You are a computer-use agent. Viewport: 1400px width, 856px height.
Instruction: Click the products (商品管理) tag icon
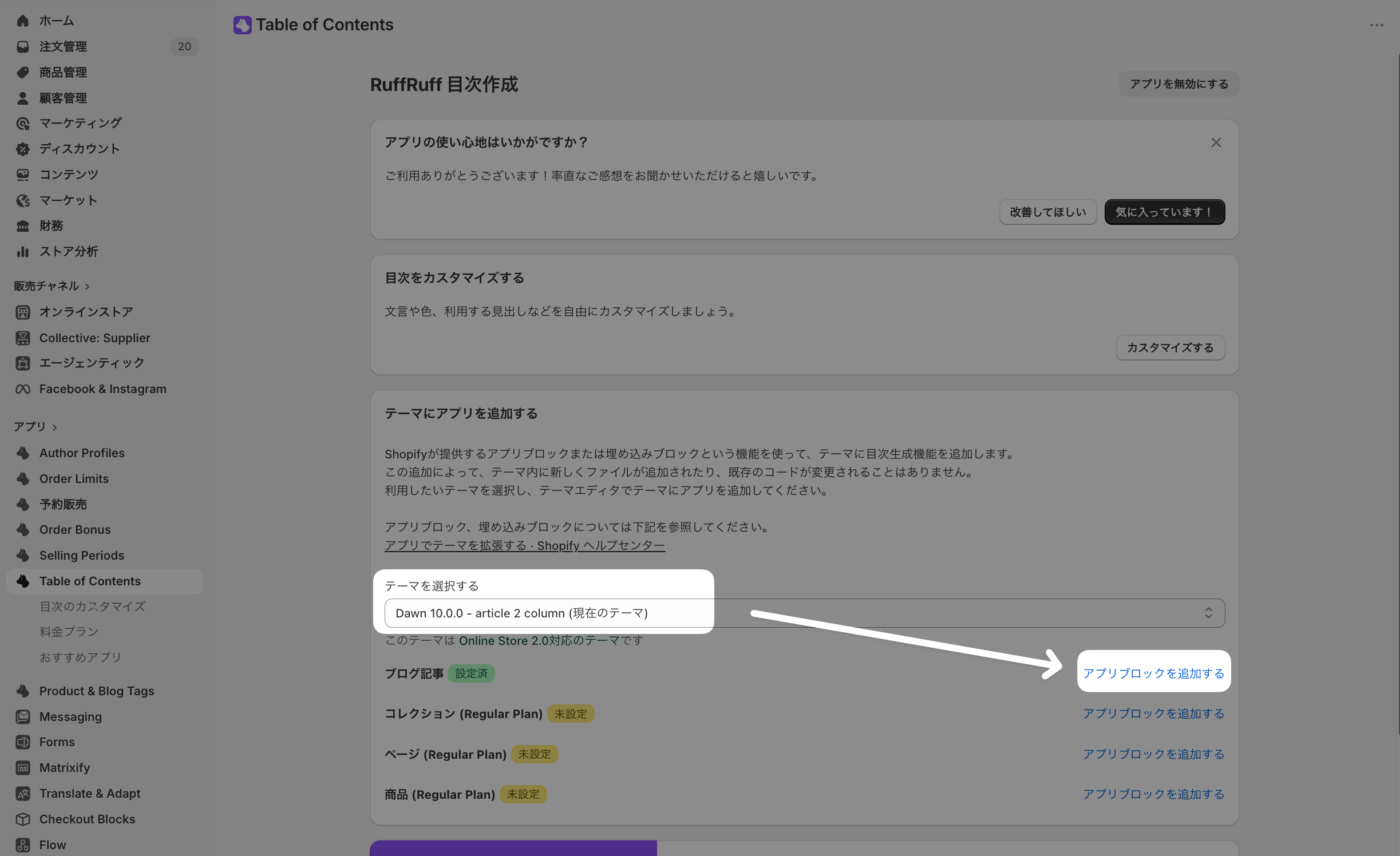pos(23,73)
